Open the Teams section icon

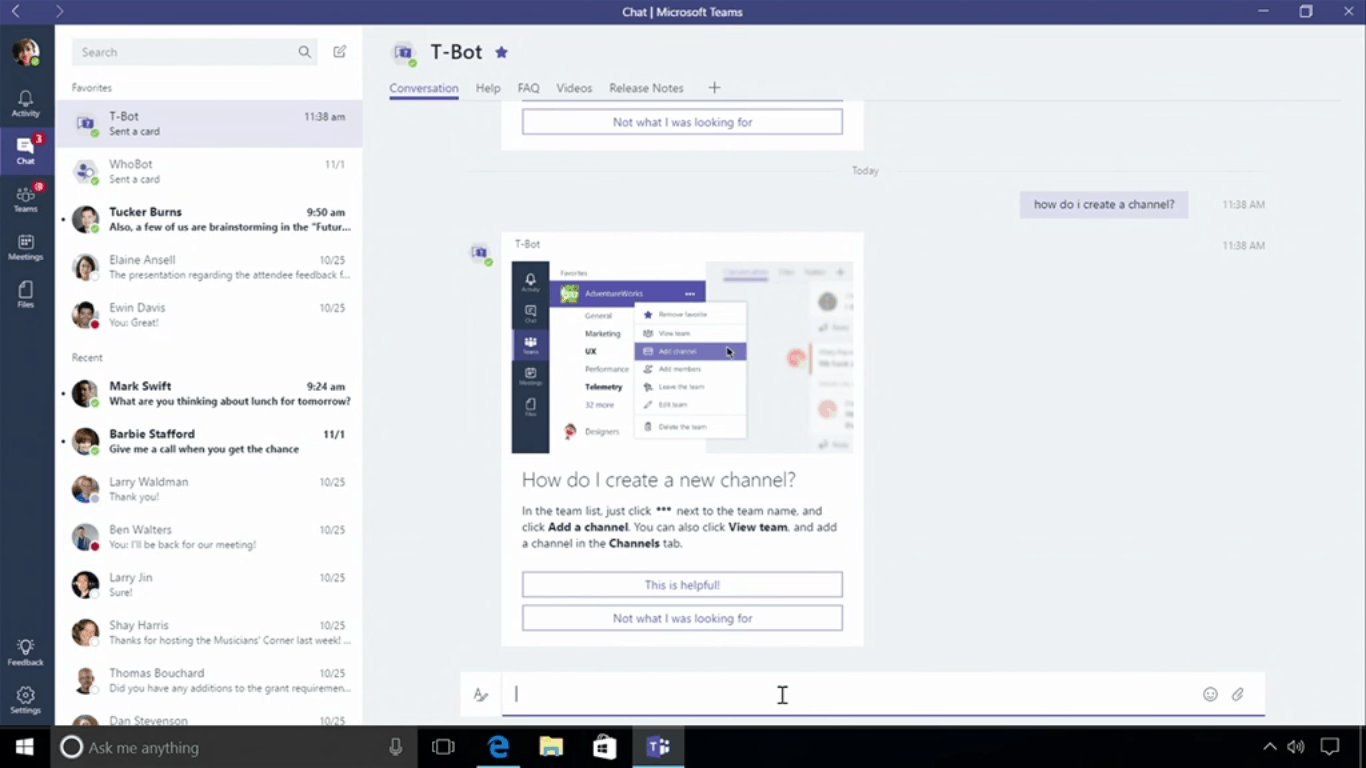(x=26, y=198)
